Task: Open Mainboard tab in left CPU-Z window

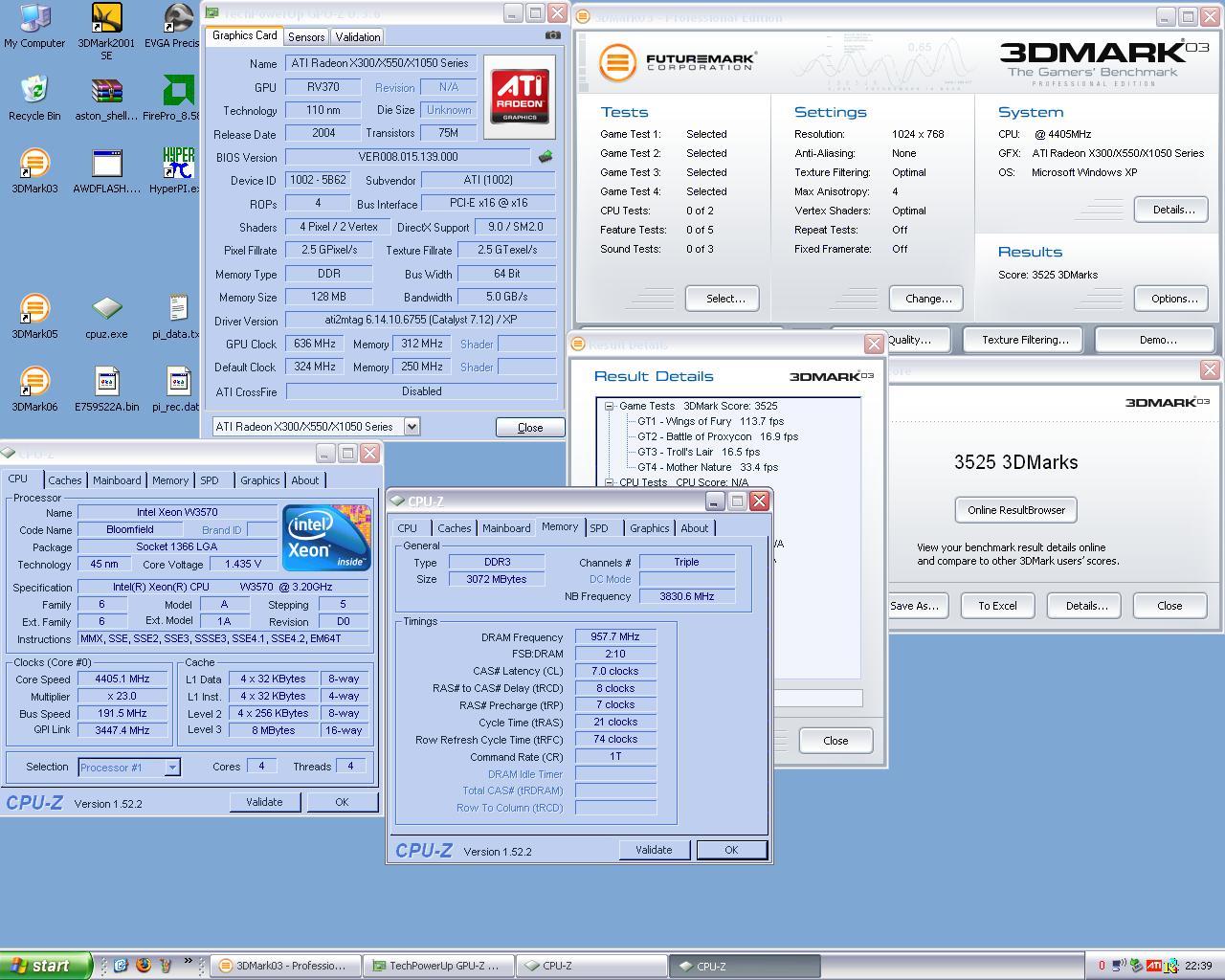Action: 117,480
